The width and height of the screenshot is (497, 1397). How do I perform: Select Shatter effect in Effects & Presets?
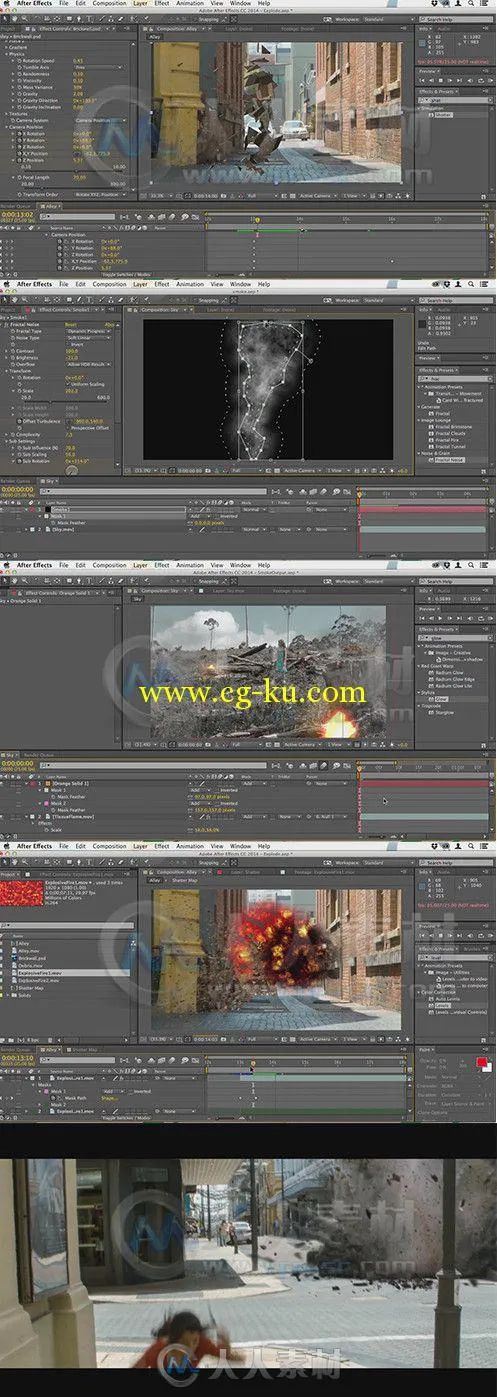pyautogui.click(x=444, y=113)
